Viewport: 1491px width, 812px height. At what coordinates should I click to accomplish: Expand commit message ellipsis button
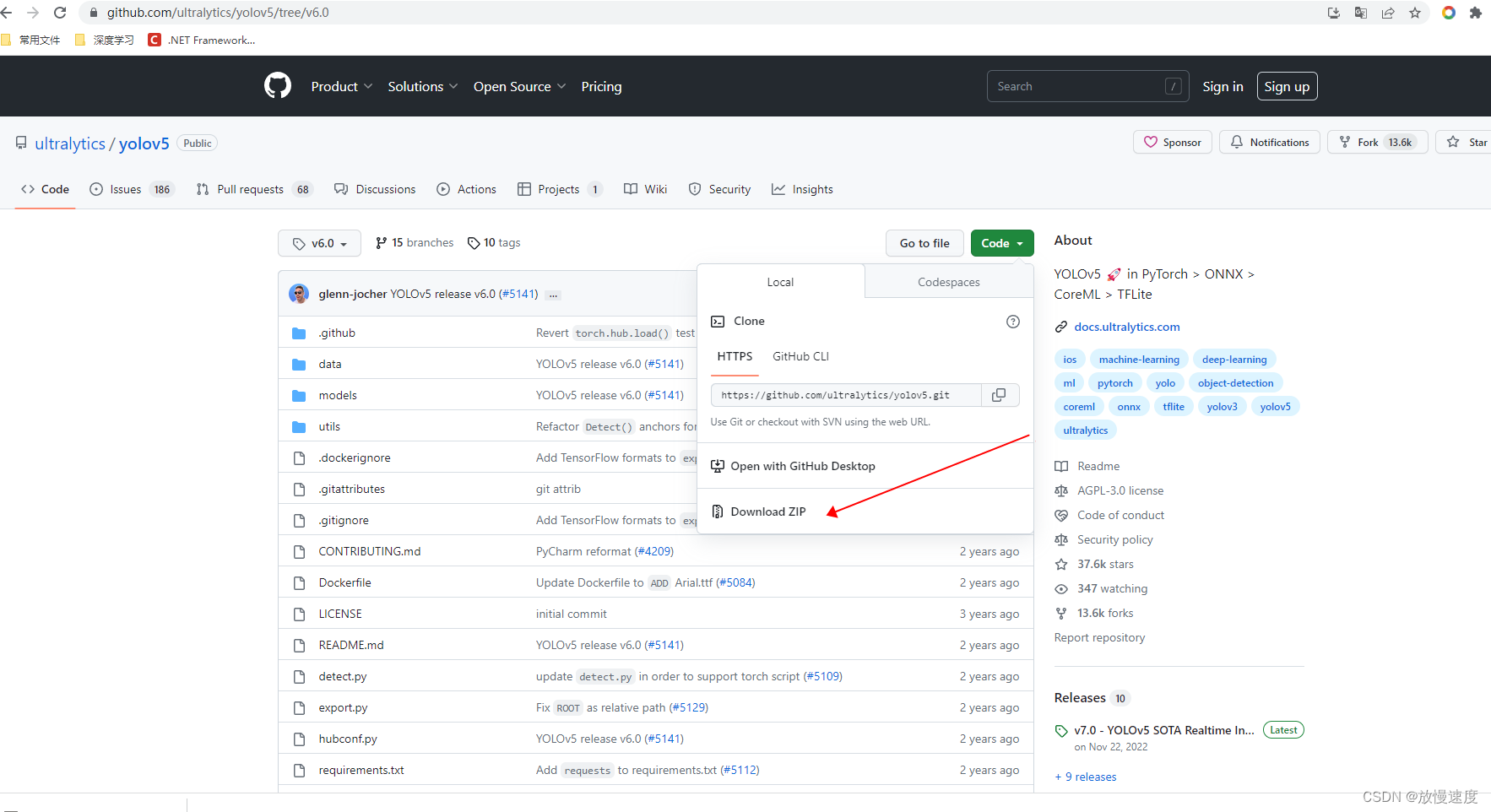coord(554,295)
